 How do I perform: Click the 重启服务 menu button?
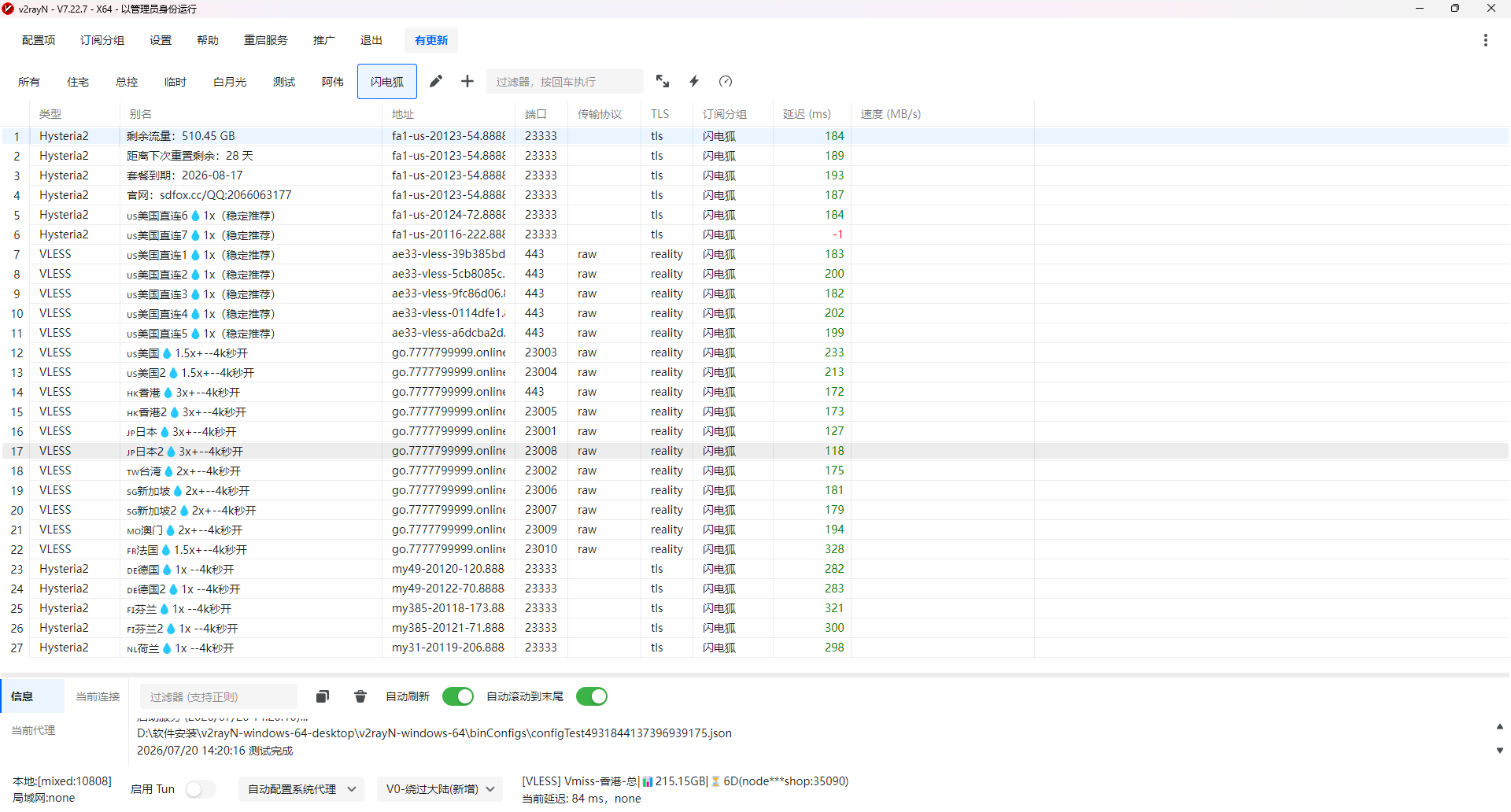(266, 40)
